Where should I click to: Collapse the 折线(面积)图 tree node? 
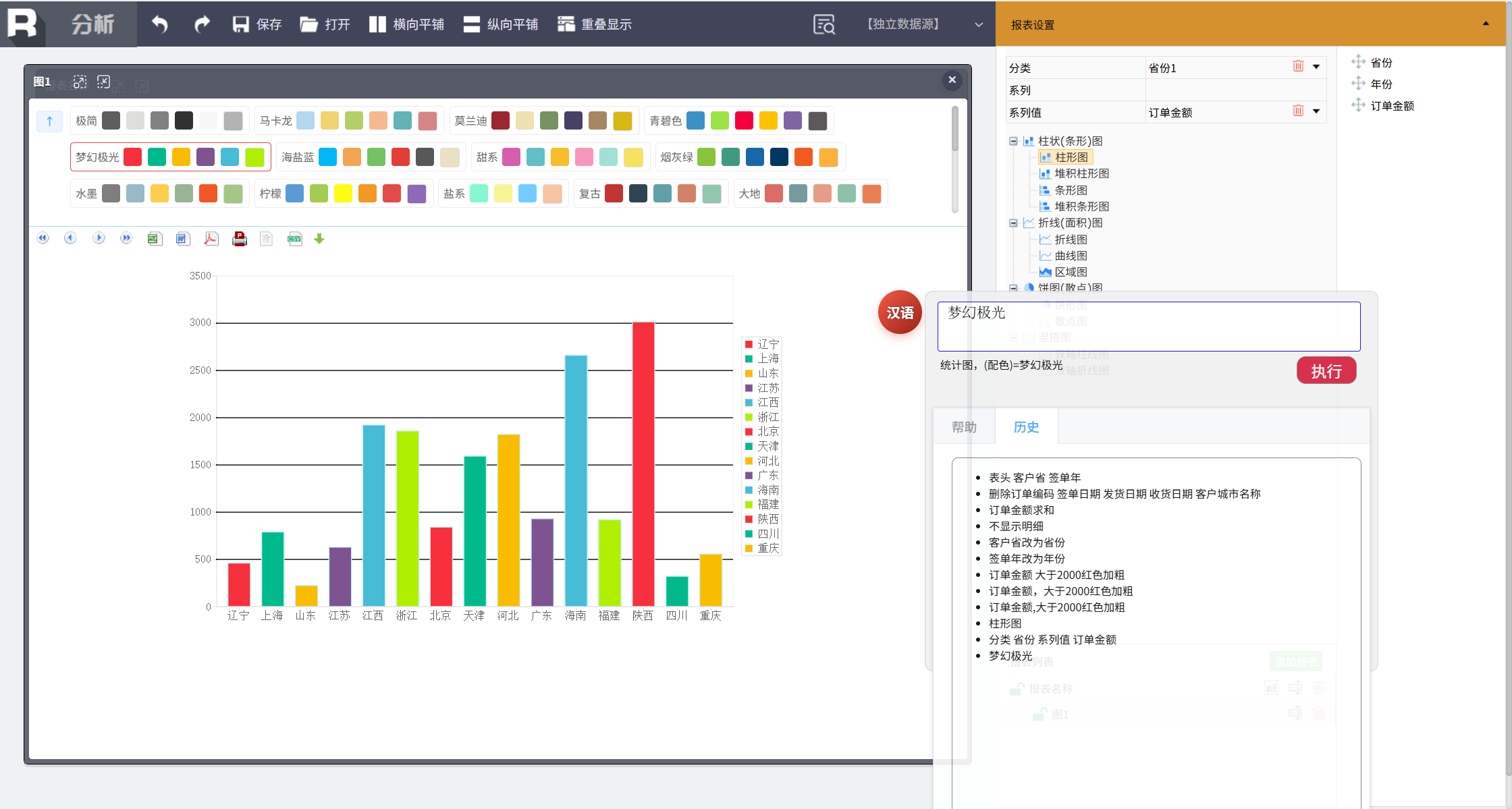coord(1013,223)
